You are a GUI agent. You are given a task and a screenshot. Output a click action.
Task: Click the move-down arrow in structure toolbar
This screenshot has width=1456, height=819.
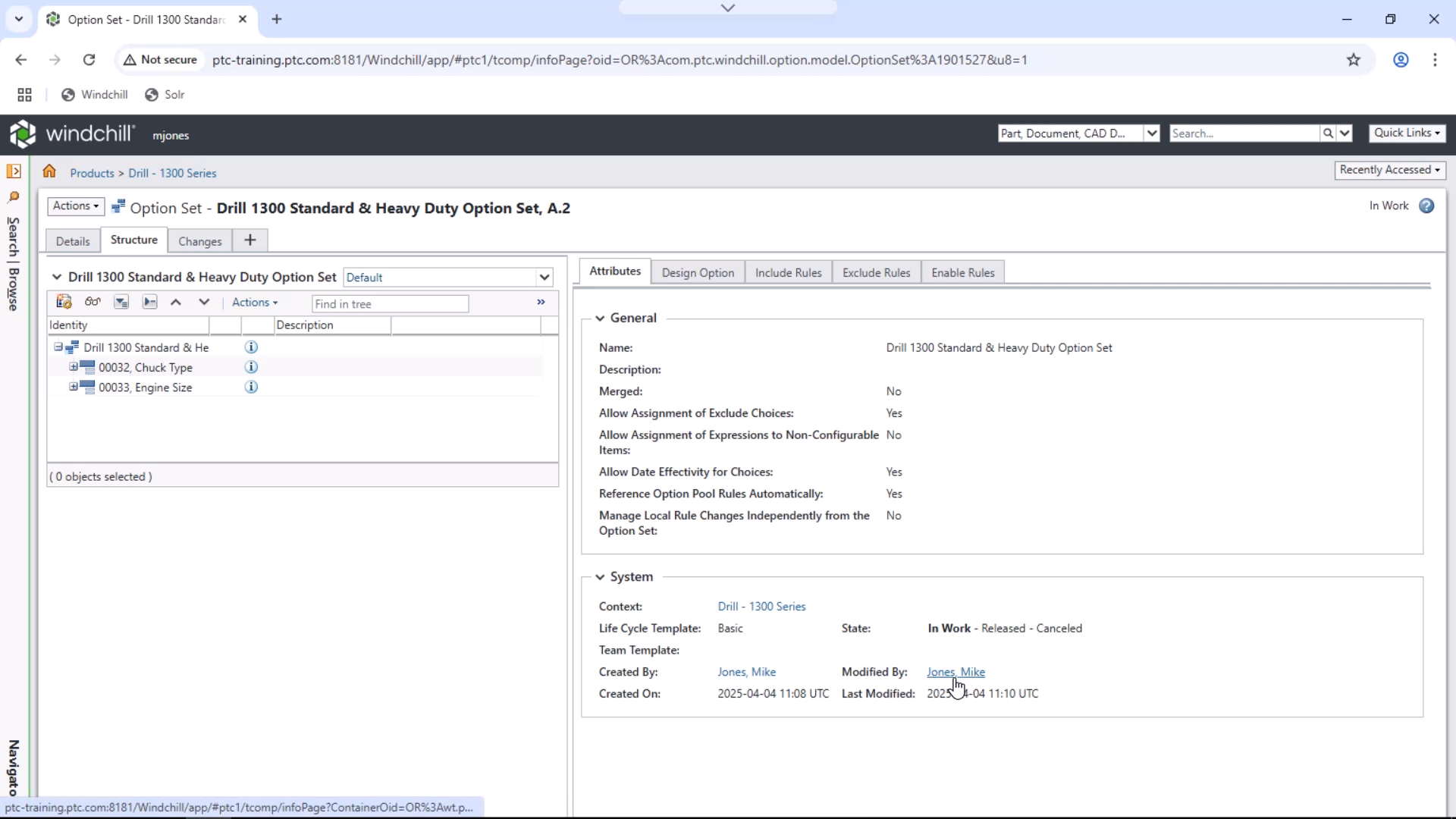[x=204, y=302]
